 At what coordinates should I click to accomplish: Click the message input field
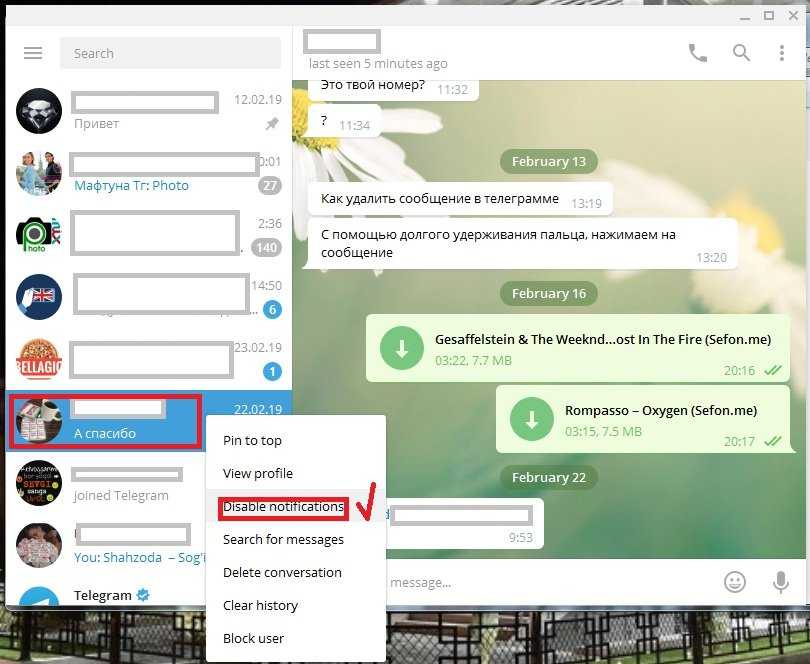click(x=550, y=582)
